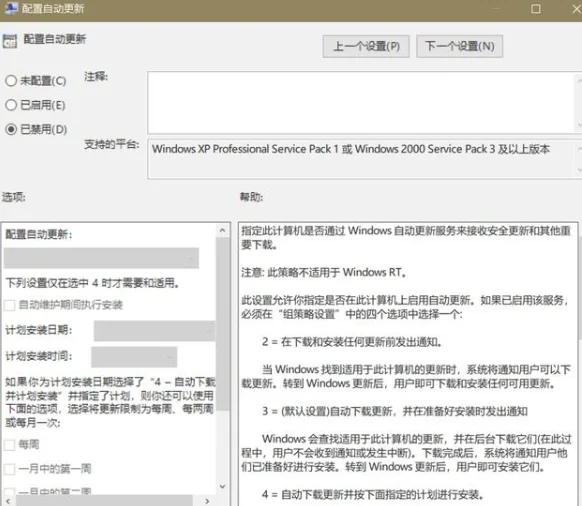Image resolution: width=582 pixels, height=506 pixels.
Task: Select the 已禁用(D) radio button
Action: 11,129
